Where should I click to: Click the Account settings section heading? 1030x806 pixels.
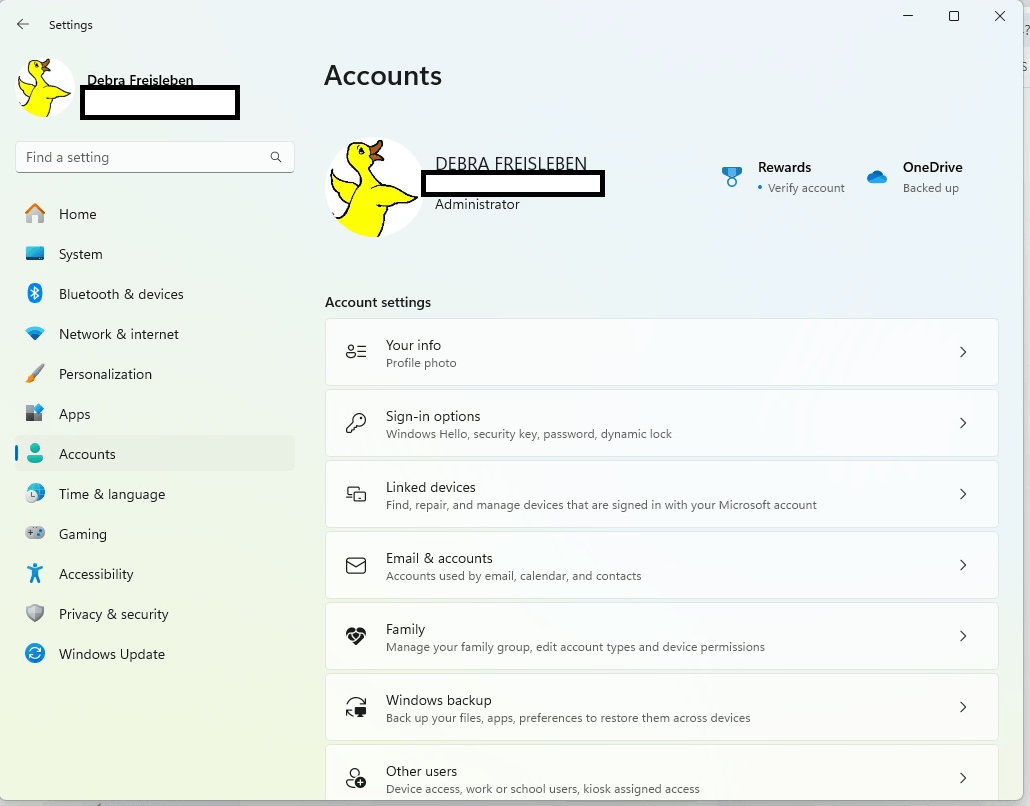378,302
